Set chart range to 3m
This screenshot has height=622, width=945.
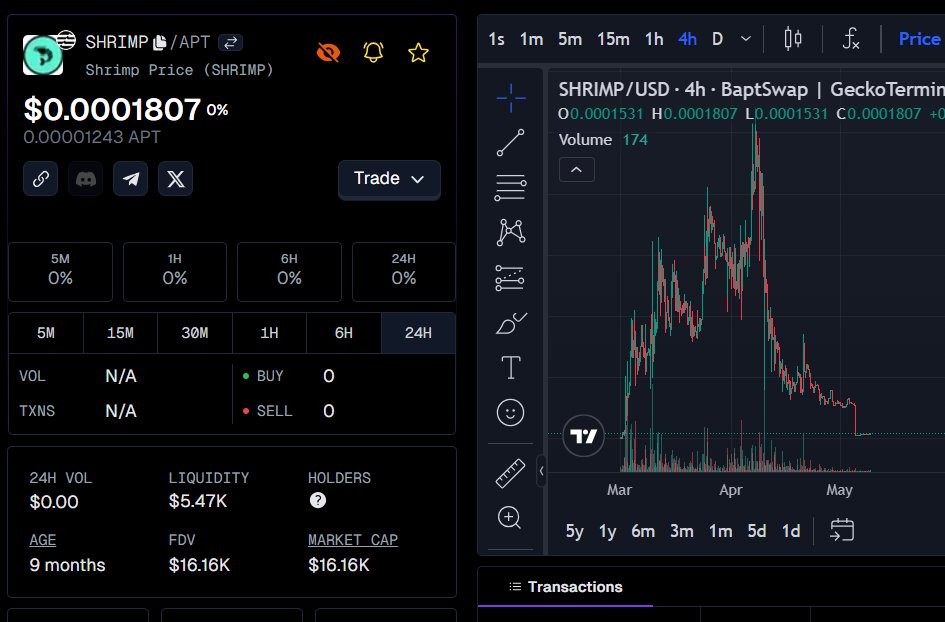(682, 532)
